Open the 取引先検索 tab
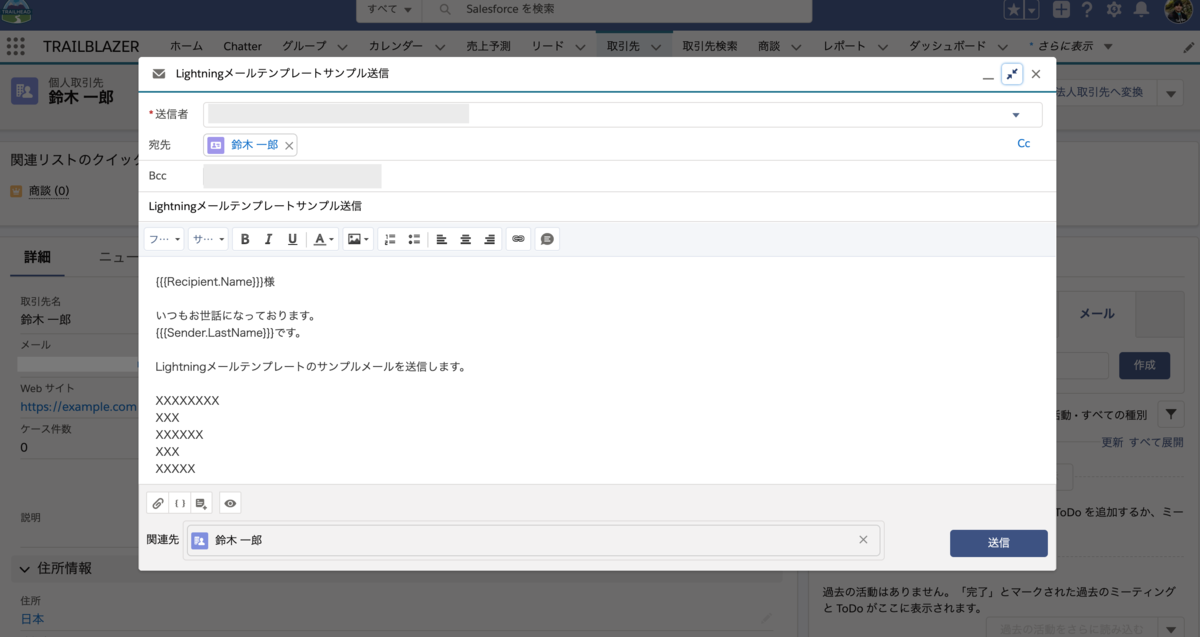 (x=710, y=46)
